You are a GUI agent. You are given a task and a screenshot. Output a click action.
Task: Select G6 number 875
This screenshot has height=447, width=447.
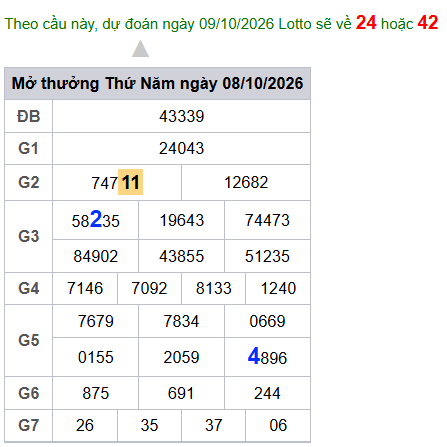click(95, 393)
